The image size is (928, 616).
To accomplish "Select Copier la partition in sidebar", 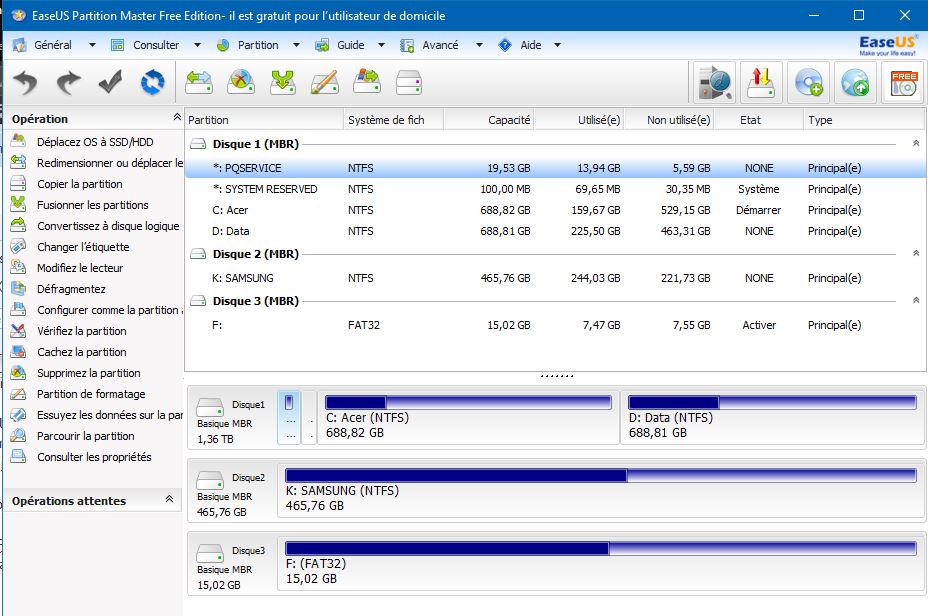I will coord(79,184).
